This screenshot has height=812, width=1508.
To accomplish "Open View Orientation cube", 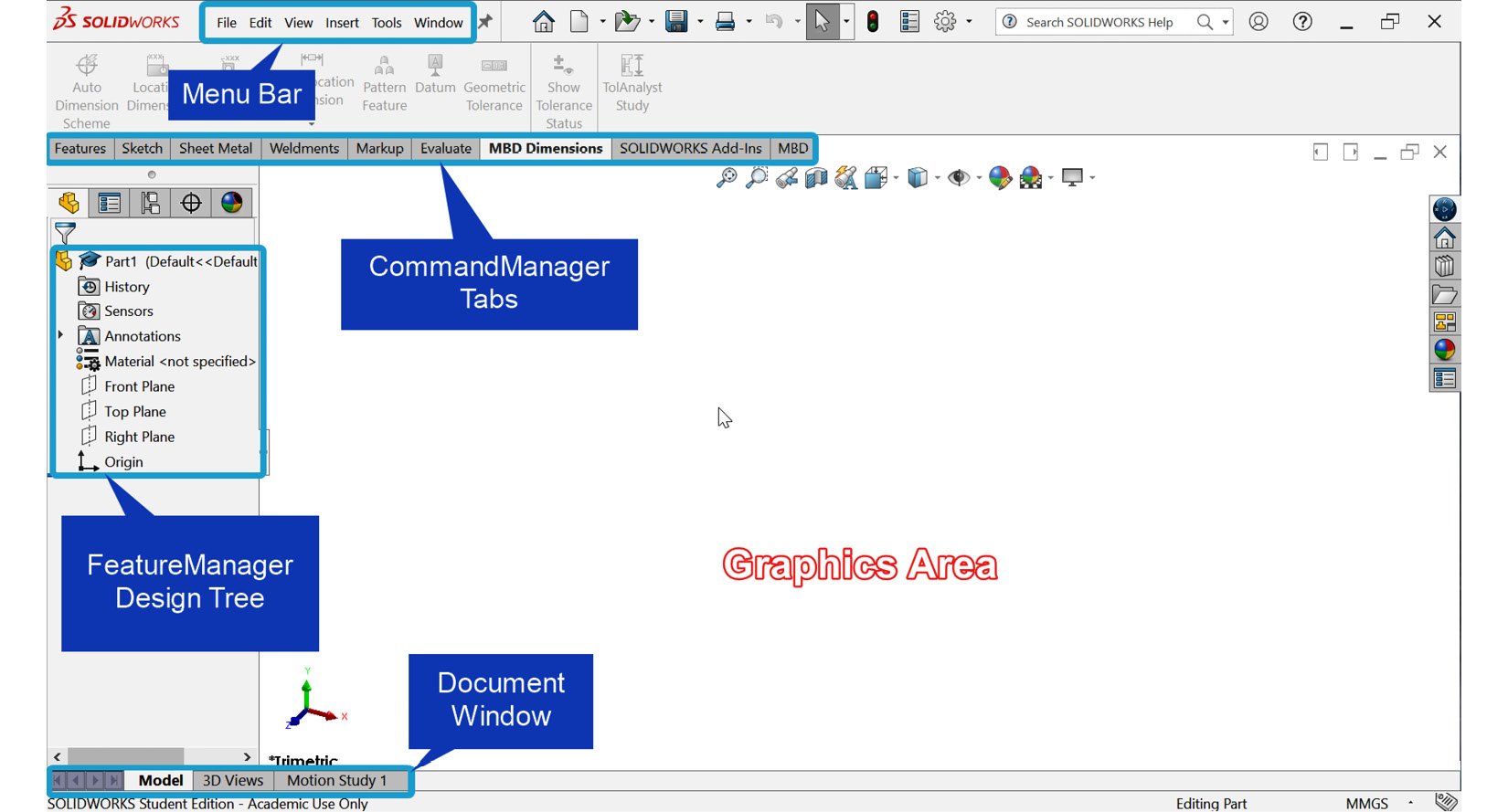I will (876, 177).
